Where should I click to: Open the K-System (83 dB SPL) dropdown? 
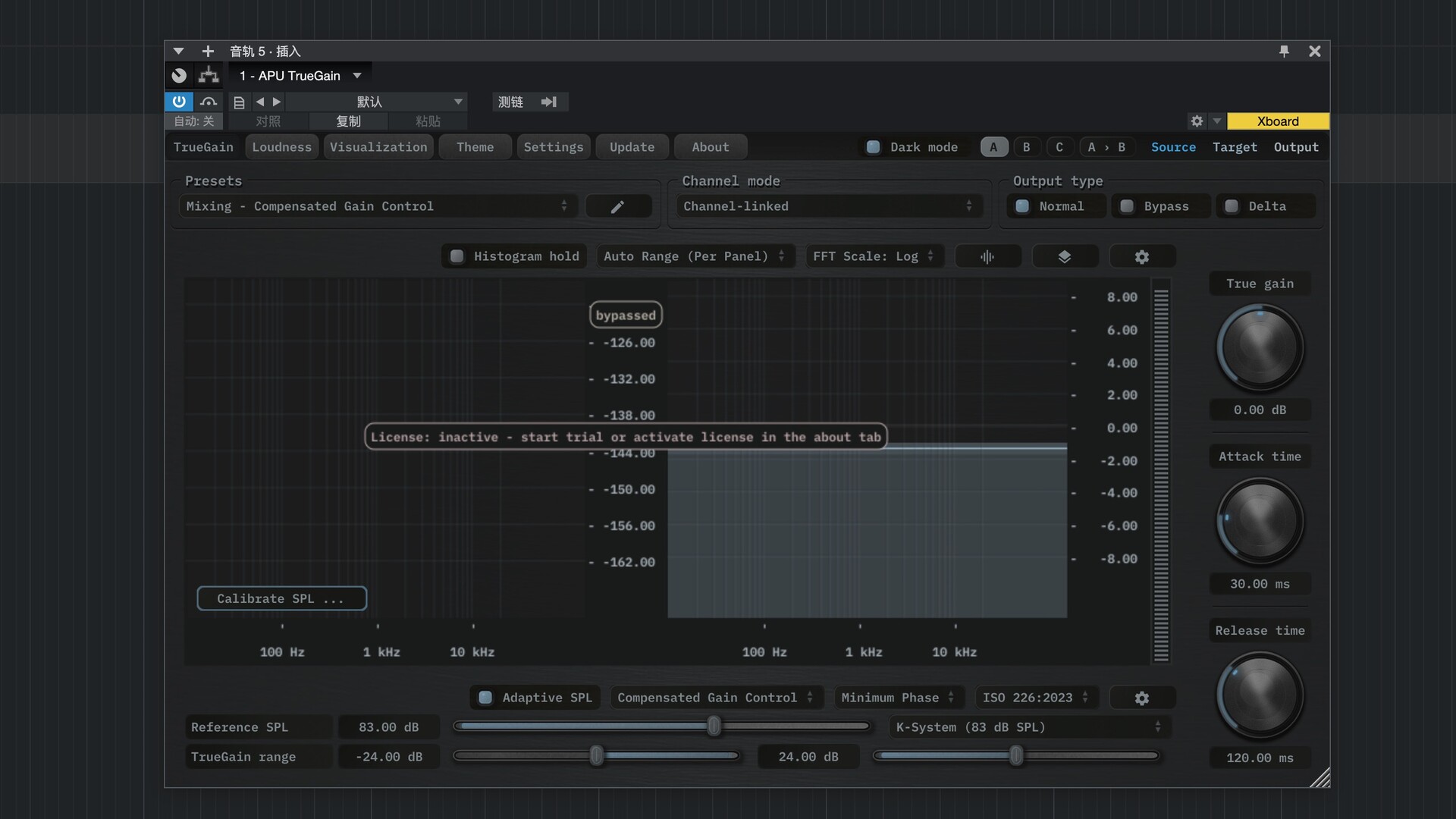pyautogui.click(x=1029, y=727)
